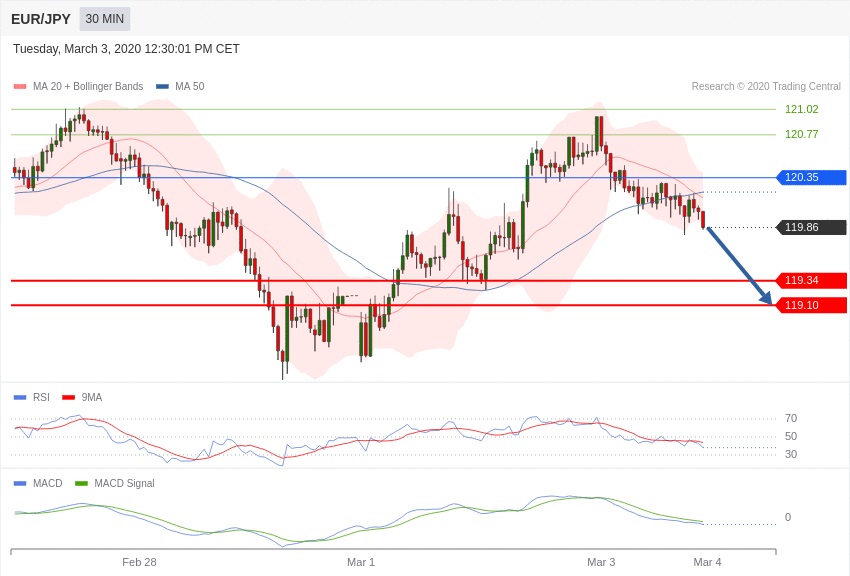Click the 120.77 resistance level label

(x=801, y=134)
